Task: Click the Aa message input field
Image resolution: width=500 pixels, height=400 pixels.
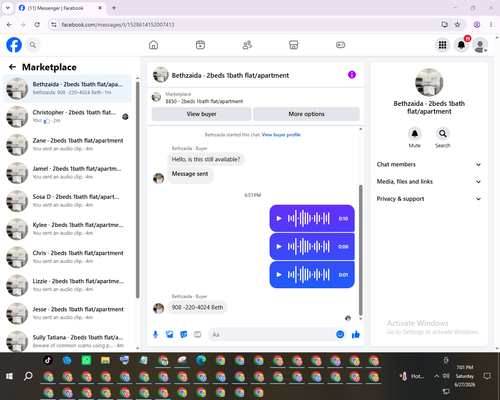Action: [272, 334]
